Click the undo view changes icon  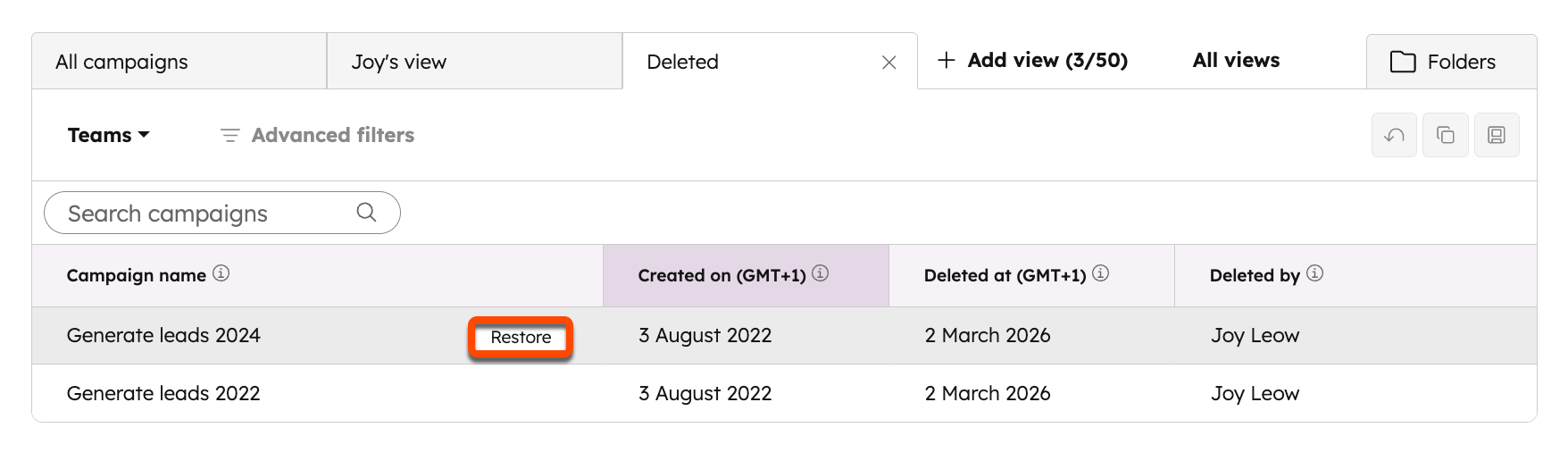(x=1394, y=136)
